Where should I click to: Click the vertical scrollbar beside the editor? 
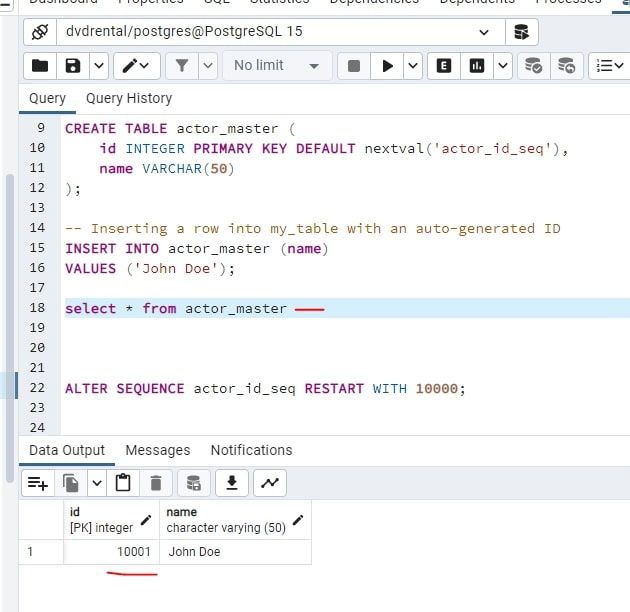10,327
